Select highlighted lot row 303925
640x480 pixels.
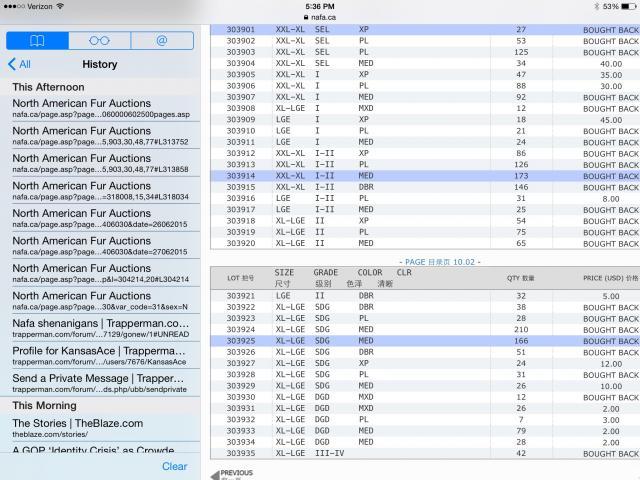point(425,340)
